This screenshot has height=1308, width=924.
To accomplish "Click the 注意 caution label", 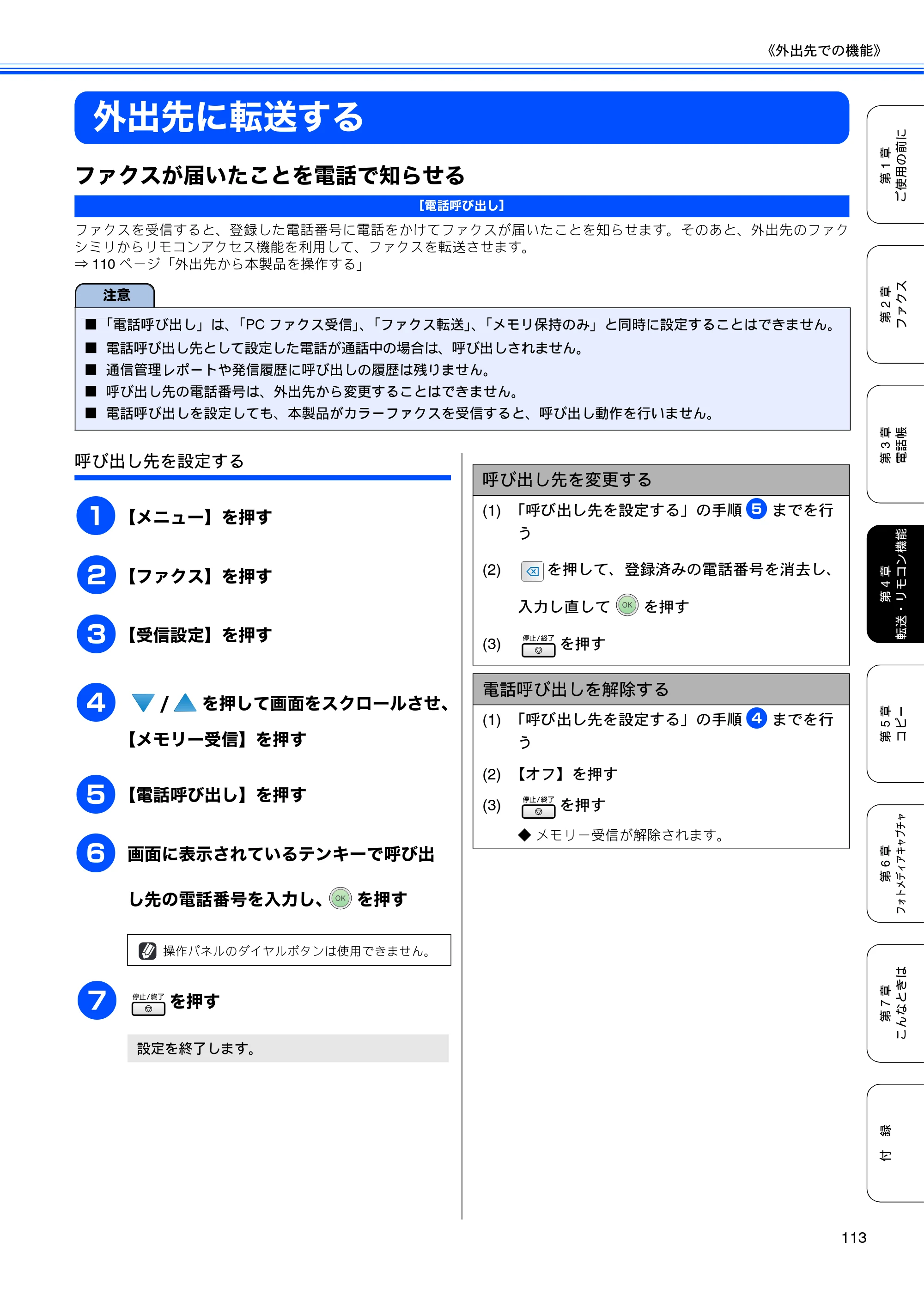I will [x=115, y=295].
